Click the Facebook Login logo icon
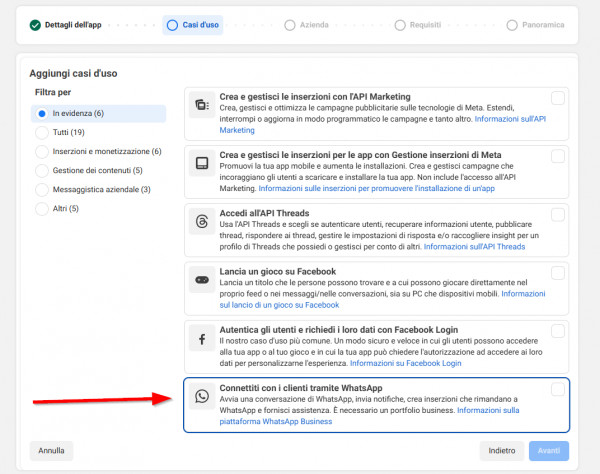 (x=202, y=338)
